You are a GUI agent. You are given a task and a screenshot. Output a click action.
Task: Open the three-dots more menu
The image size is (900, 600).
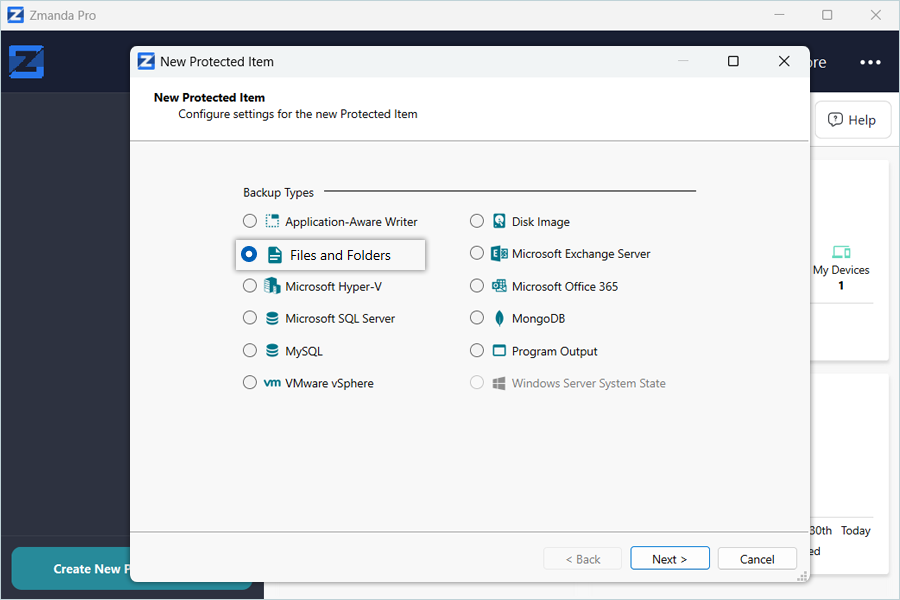[870, 62]
